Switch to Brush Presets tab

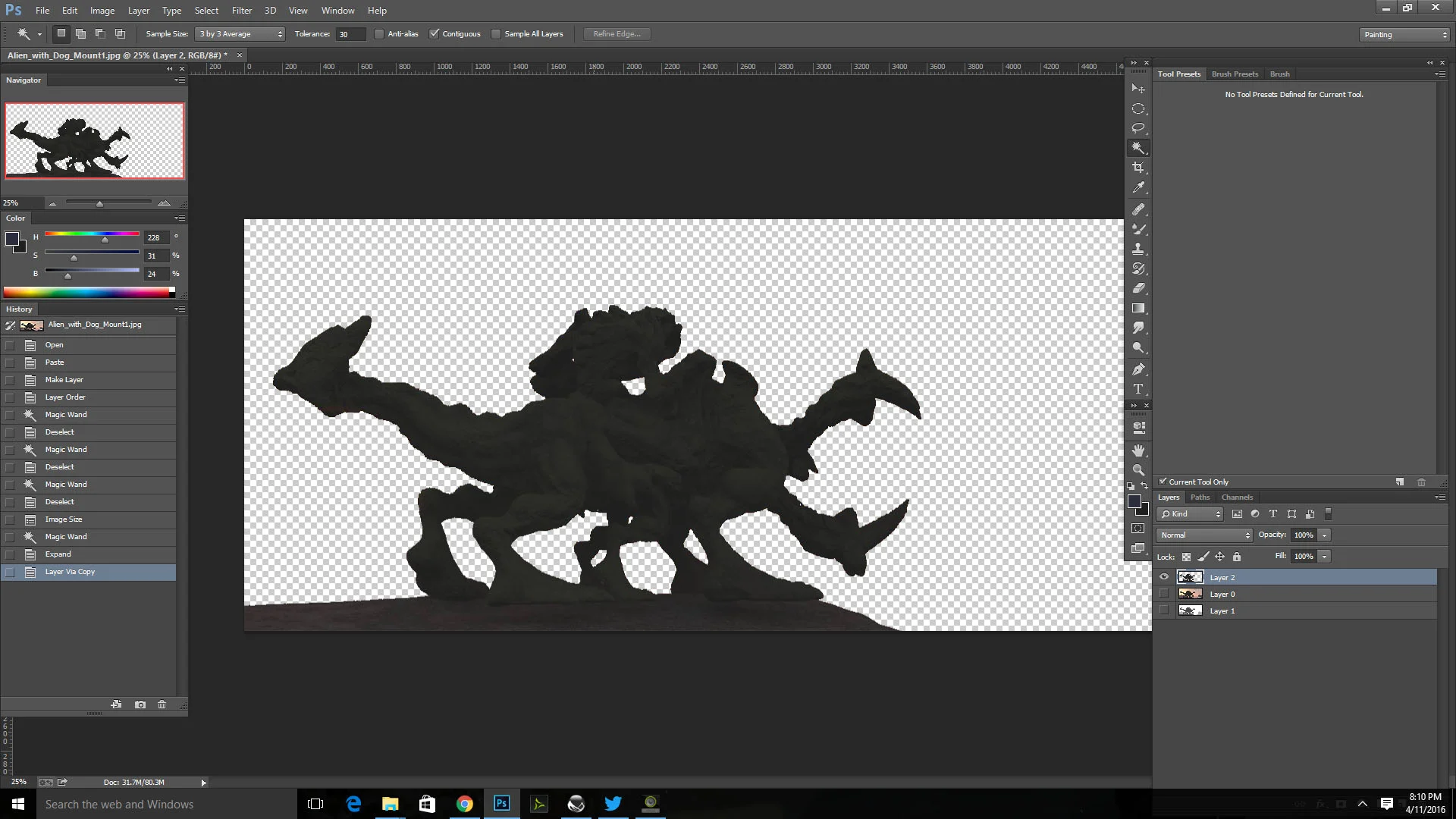(1235, 74)
